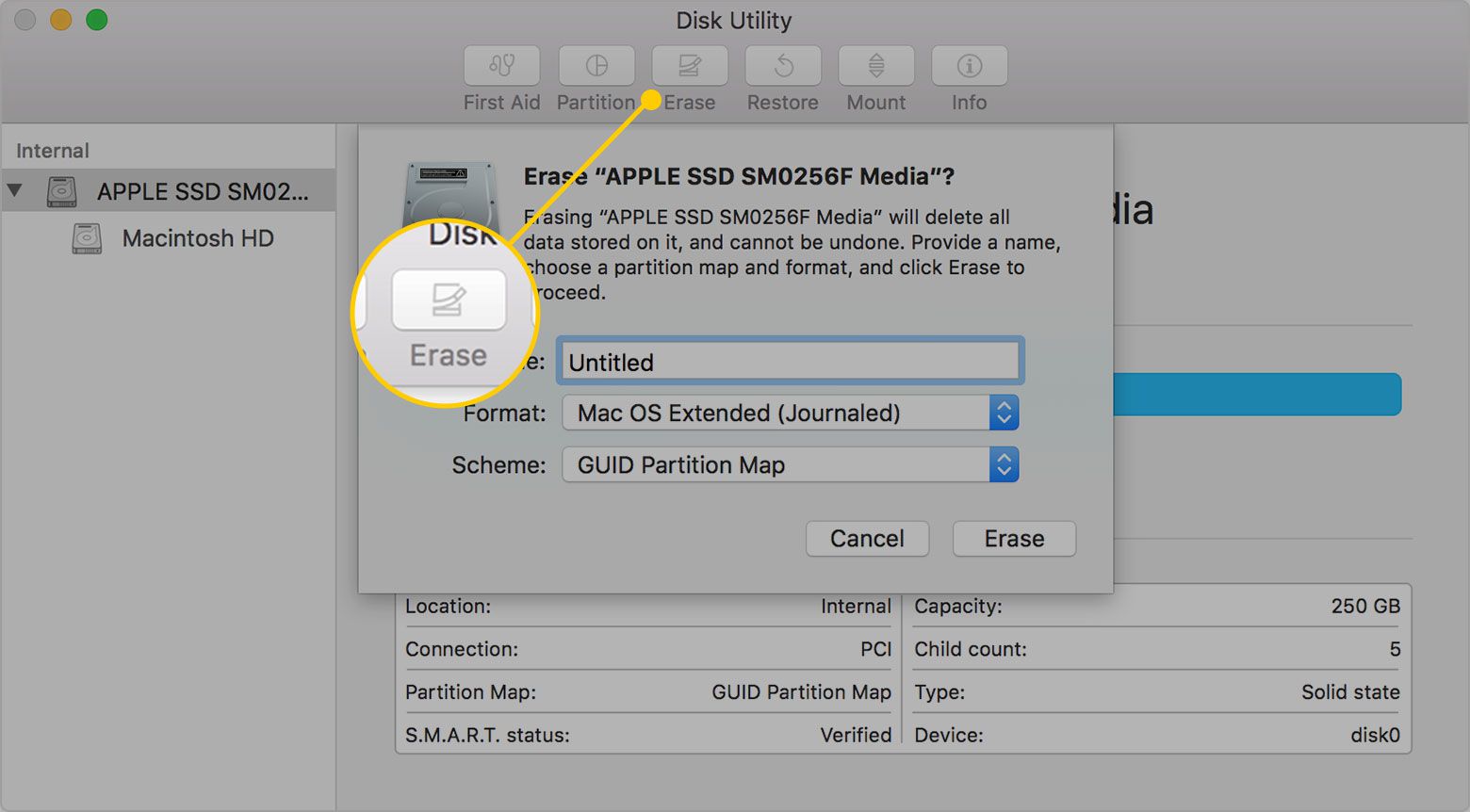Open the Format dropdown Mac OS Extended

790,413
